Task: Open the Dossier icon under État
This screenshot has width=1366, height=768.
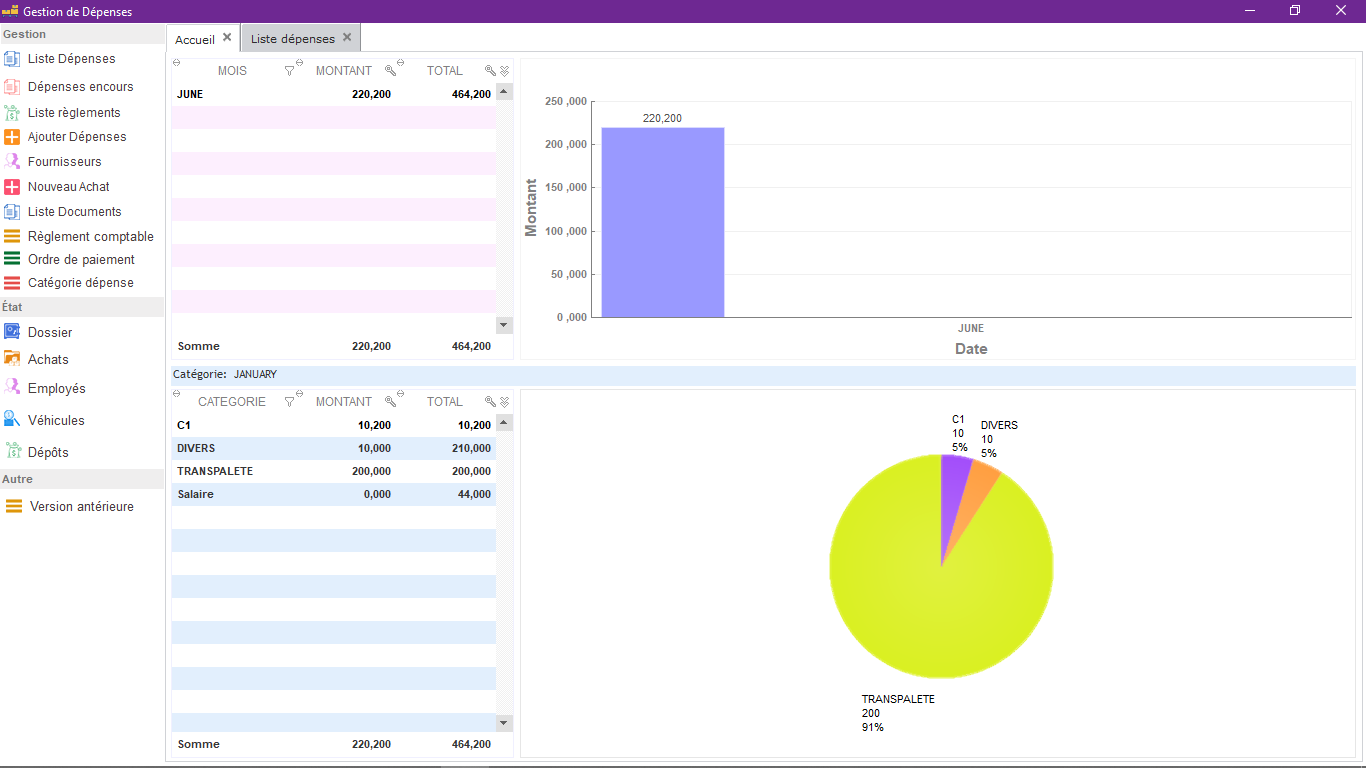Action: click(12, 332)
